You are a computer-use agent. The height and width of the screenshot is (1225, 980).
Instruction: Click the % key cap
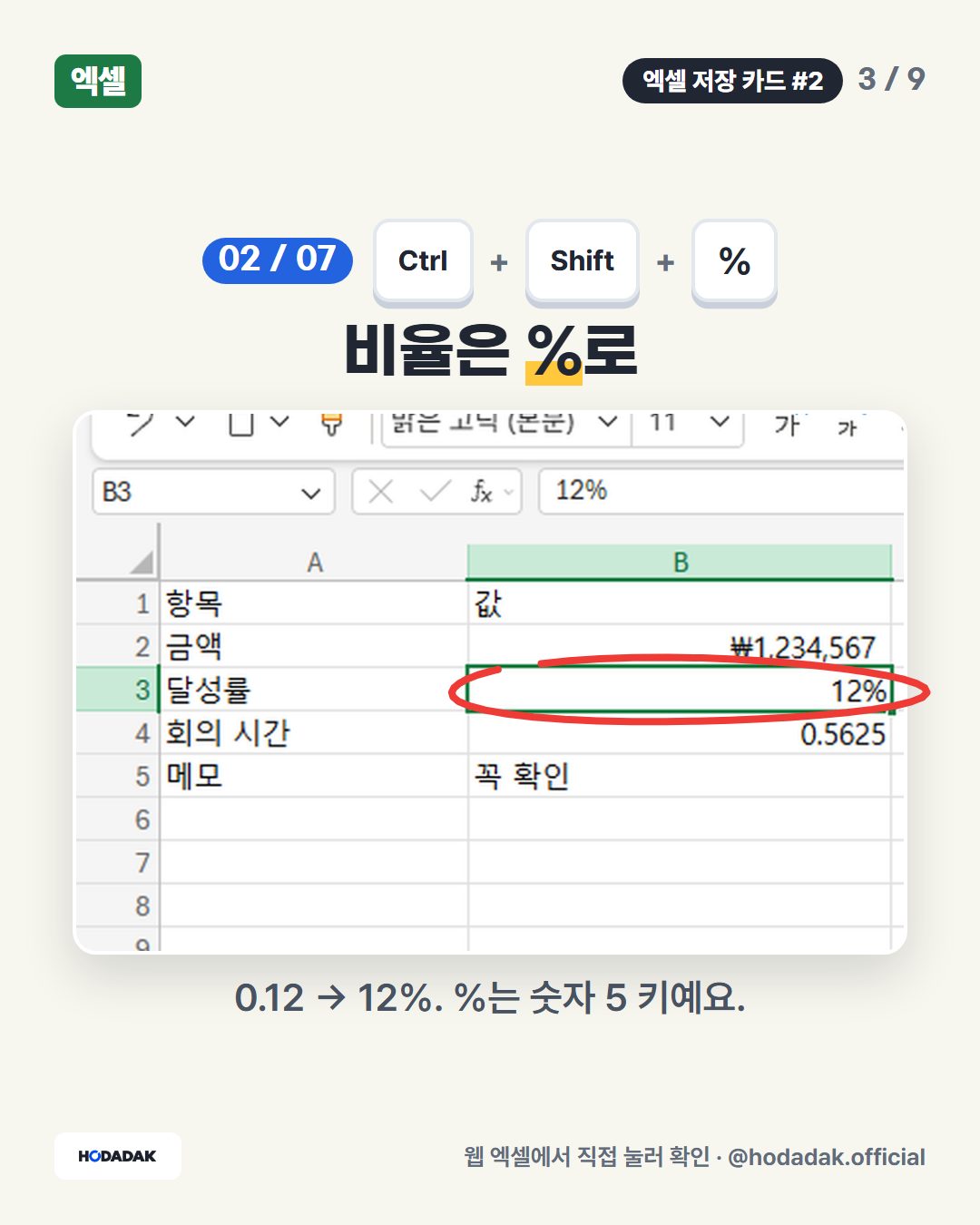click(734, 261)
